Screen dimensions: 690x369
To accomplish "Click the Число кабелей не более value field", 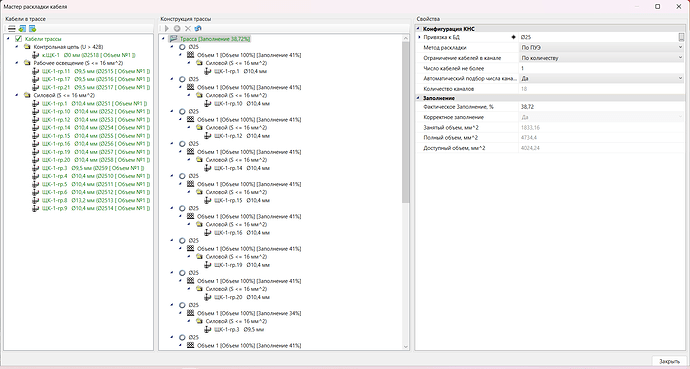I will coord(601,68).
